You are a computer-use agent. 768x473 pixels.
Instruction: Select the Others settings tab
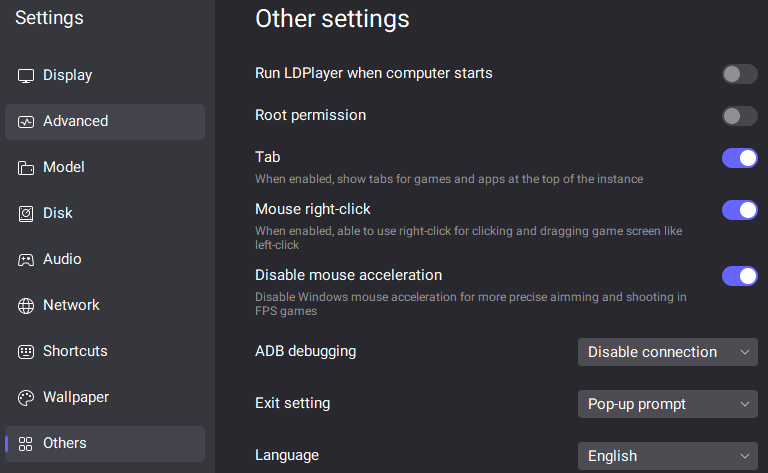click(x=105, y=444)
